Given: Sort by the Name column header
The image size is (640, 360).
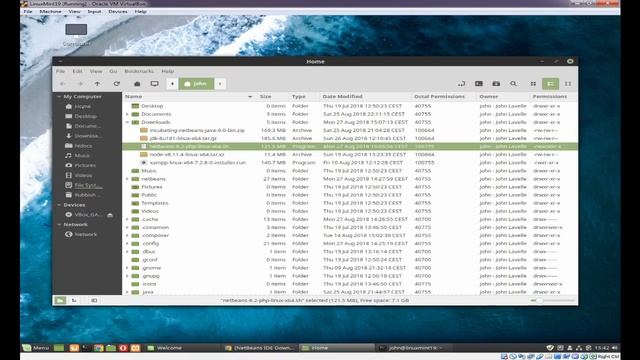Looking at the screenshot, I should coord(189,96).
